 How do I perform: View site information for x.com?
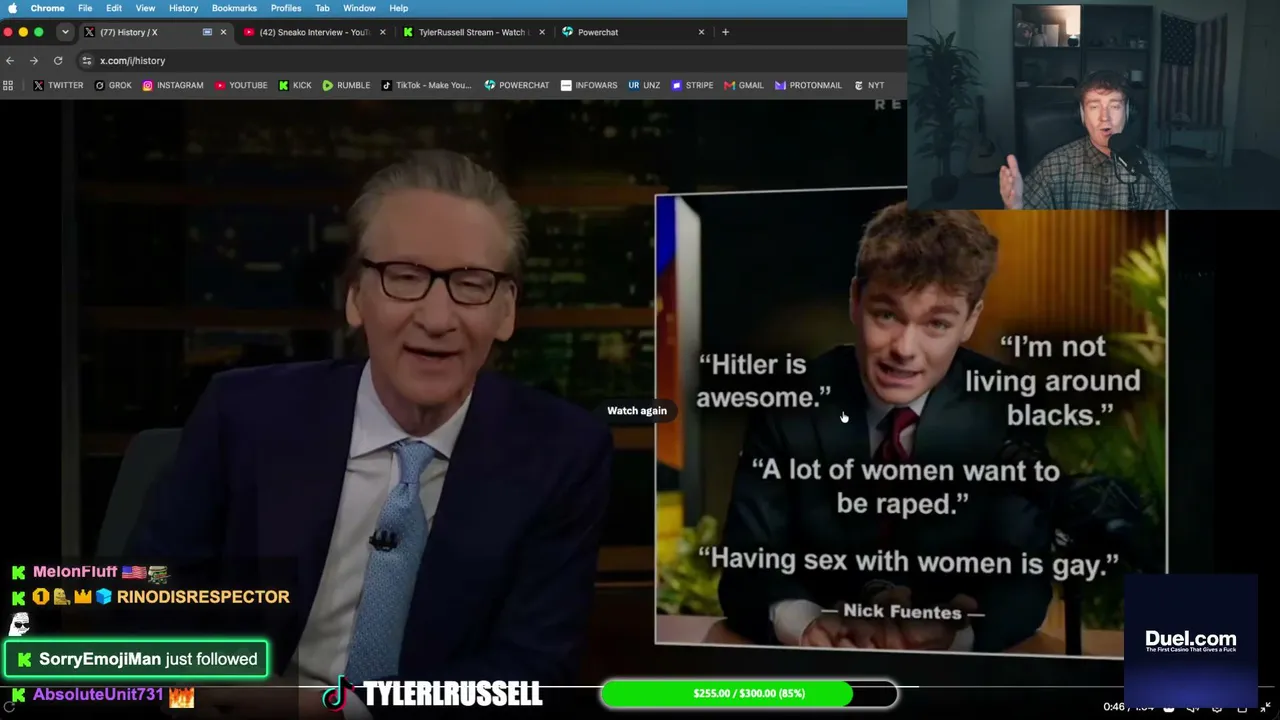pyautogui.click(x=87, y=61)
